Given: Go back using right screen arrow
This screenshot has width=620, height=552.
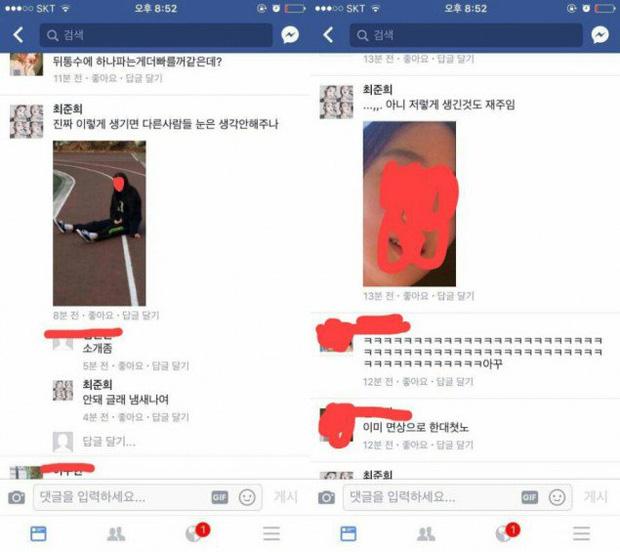Looking at the screenshot, I should point(328,35).
